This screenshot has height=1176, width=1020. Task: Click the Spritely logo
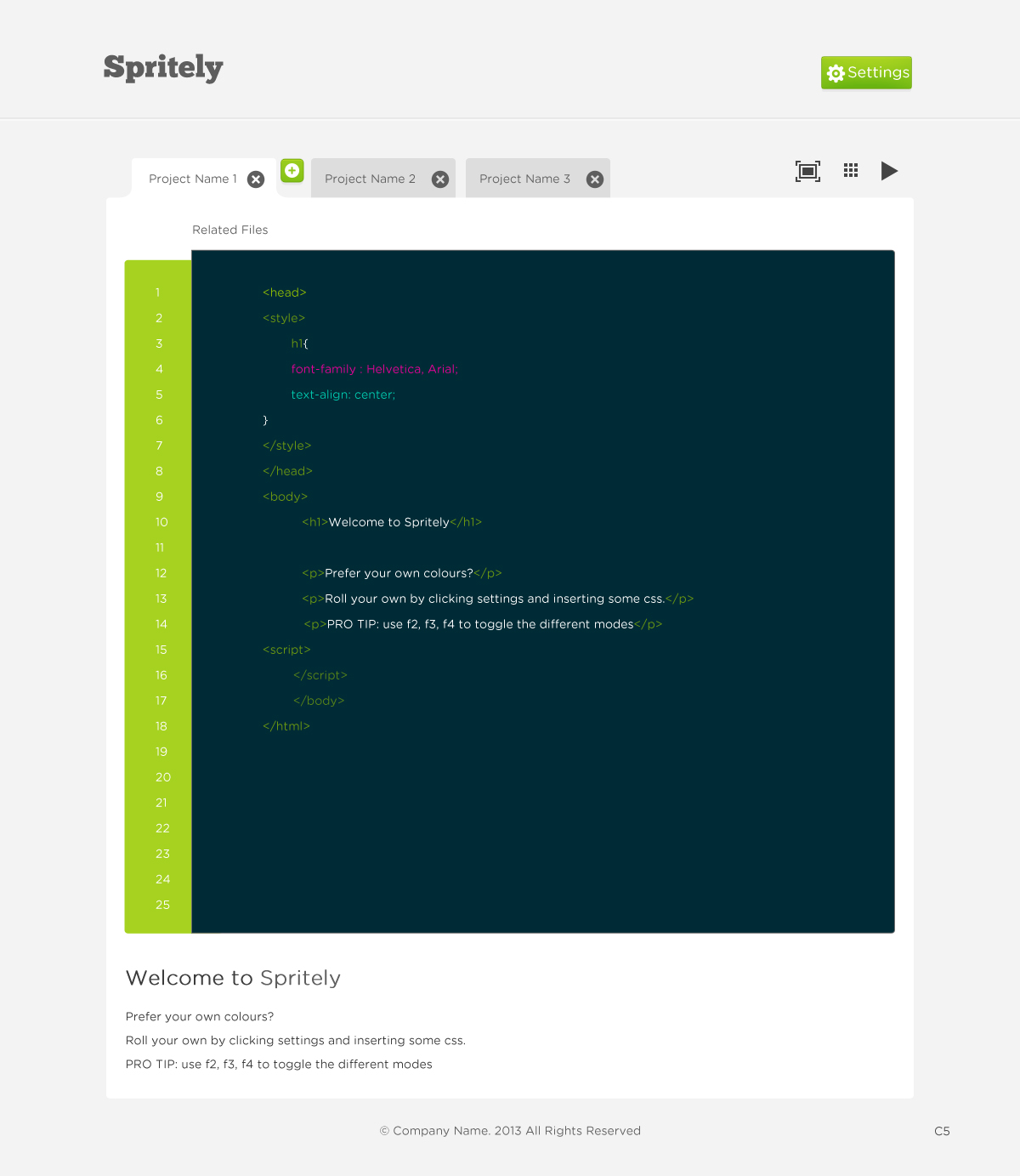[x=162, y=68]
